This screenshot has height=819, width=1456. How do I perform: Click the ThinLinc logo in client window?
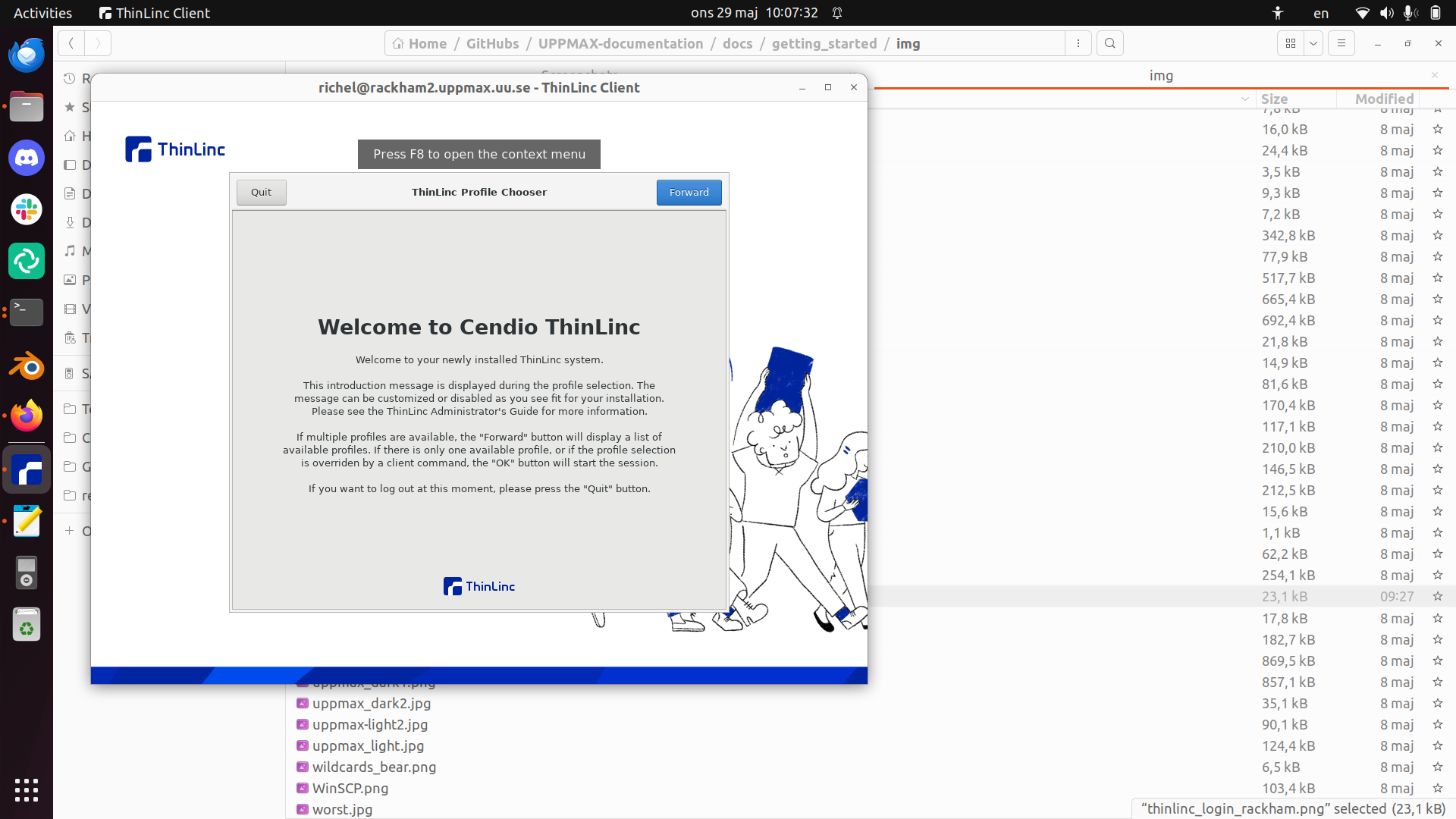(x=175, y=149)
